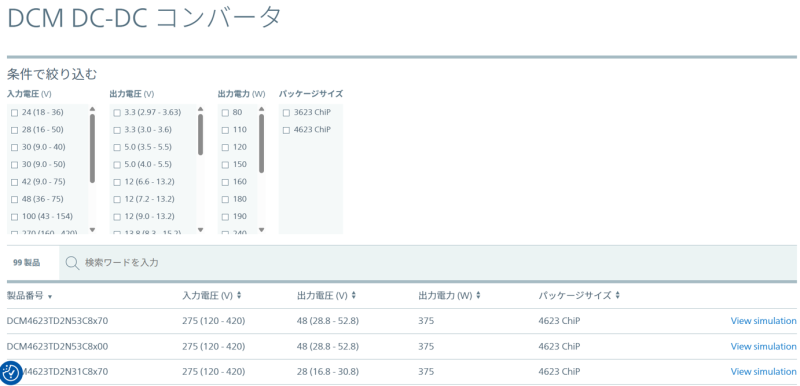The width and height of the screenshot is (800, 386).
Task: Enable the 4623 ChiP package filter
Action: tap(286, 130)
